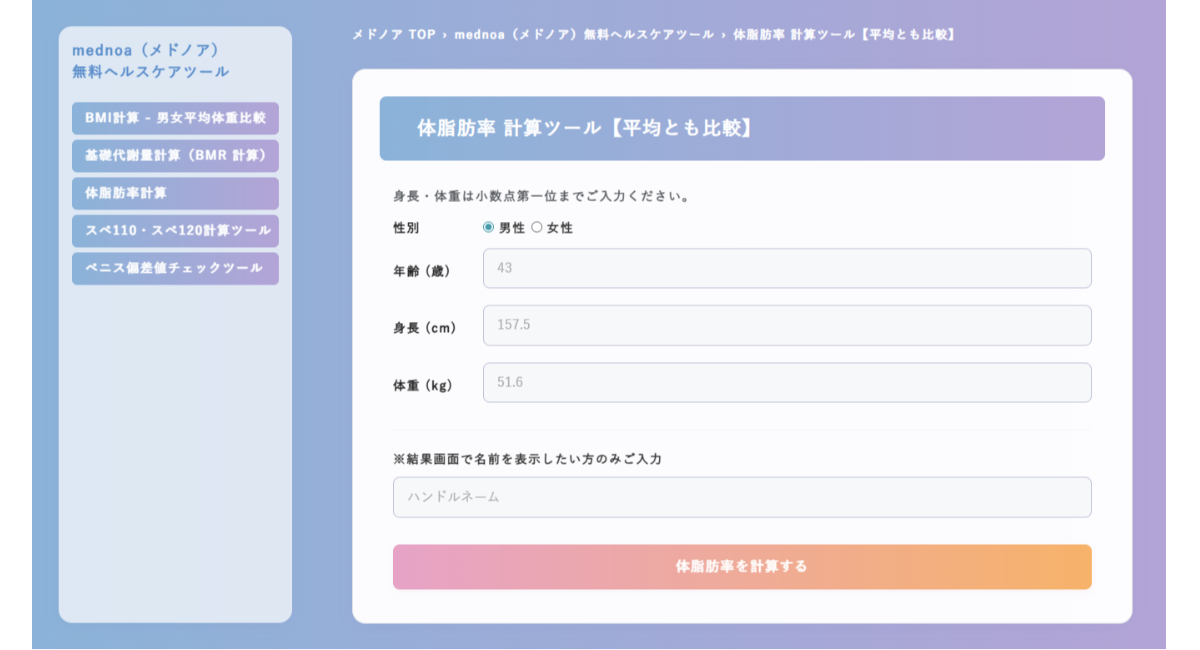Open BMI計算 - 男女平均体重比較 sidebar link
The image size is (1200, 650).
click(175, 118)
